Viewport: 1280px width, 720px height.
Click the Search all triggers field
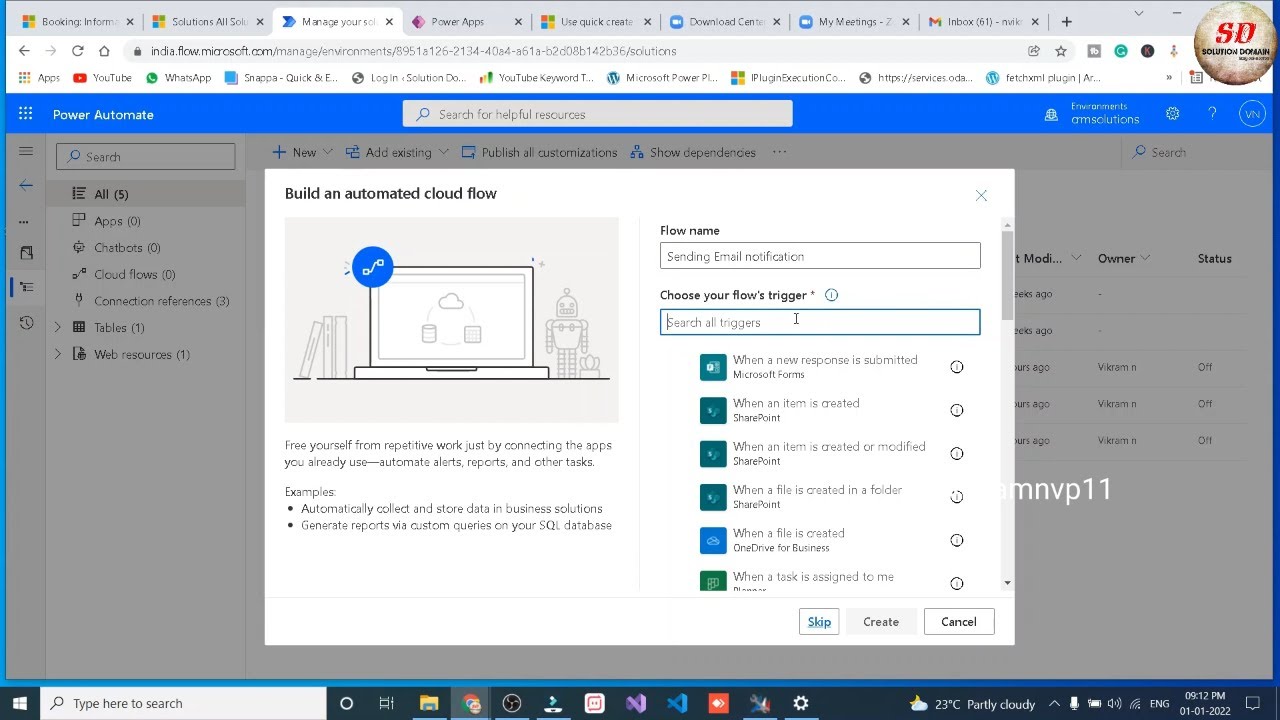click(x=820, y=322)
